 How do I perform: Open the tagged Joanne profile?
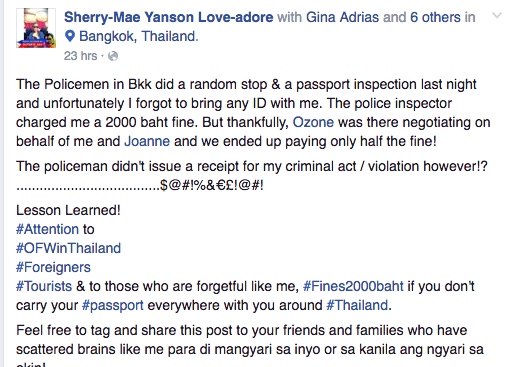147,141
